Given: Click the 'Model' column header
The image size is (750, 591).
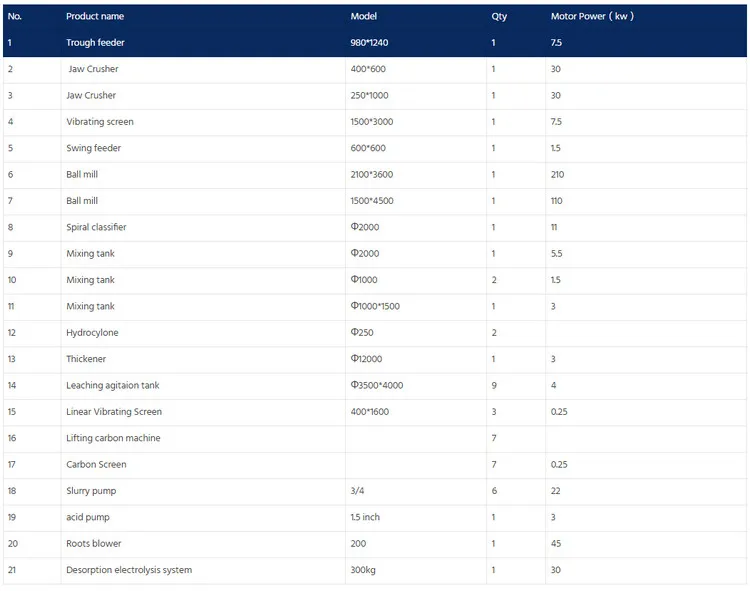Looking at the screenshot, I should click(363, 17).
